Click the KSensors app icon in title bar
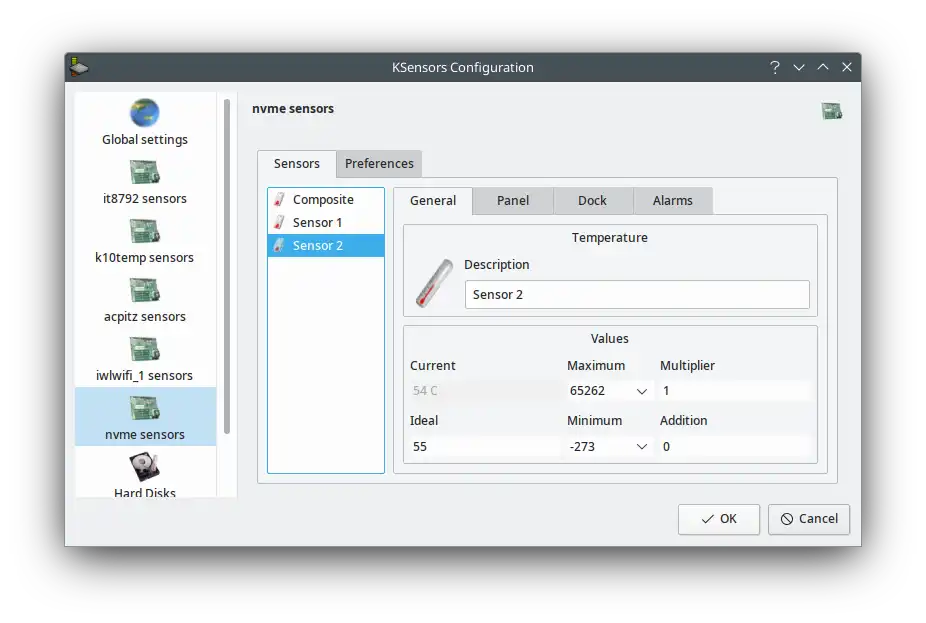Image resolution: width=926 pixels, height=623 pixels. (79, 67)
